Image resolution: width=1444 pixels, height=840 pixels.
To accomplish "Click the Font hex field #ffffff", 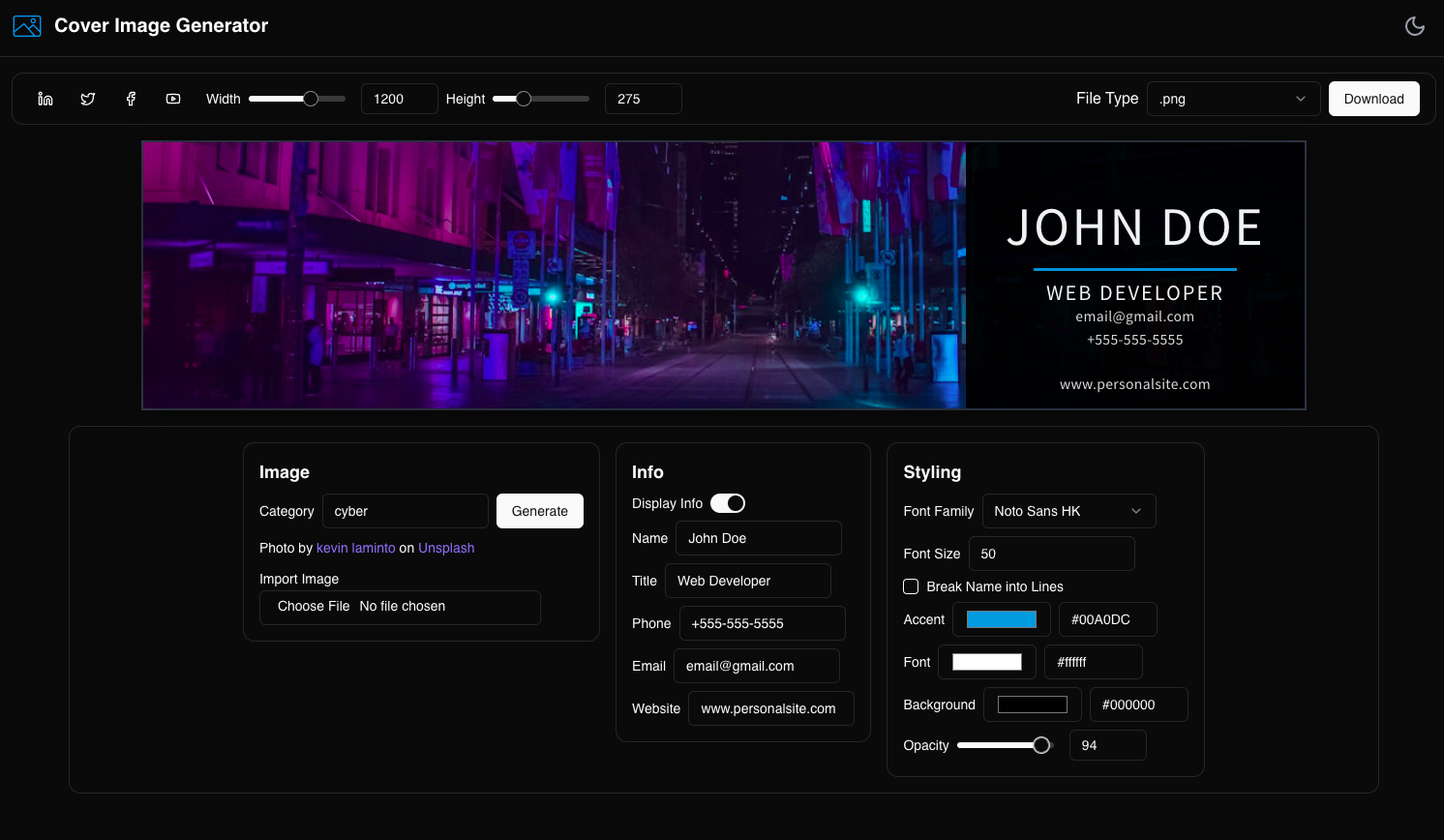I will point(1094,662).
